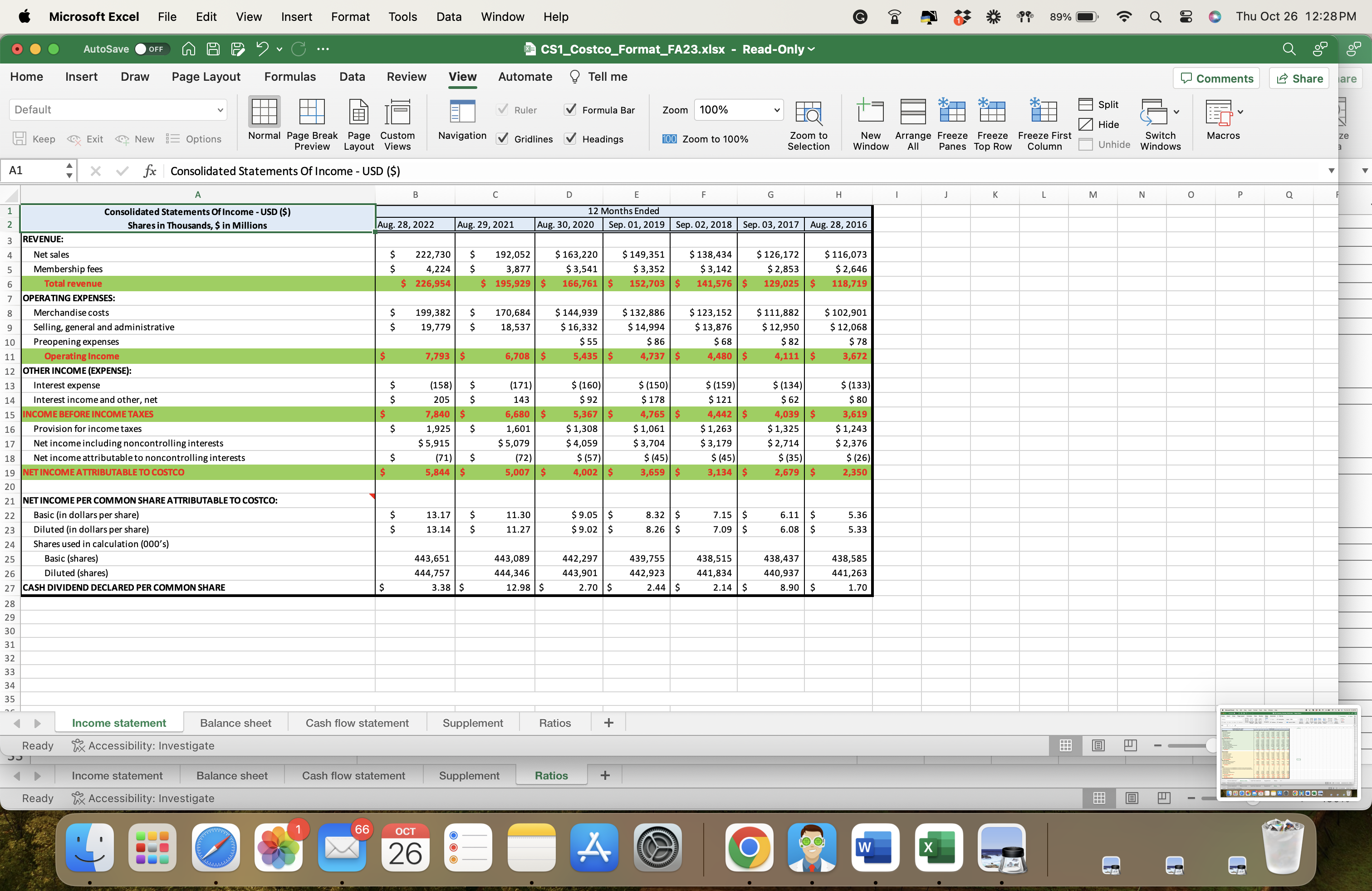
Task: Open the Zoom percentage dropdown
Action: [x=739, y=109]
